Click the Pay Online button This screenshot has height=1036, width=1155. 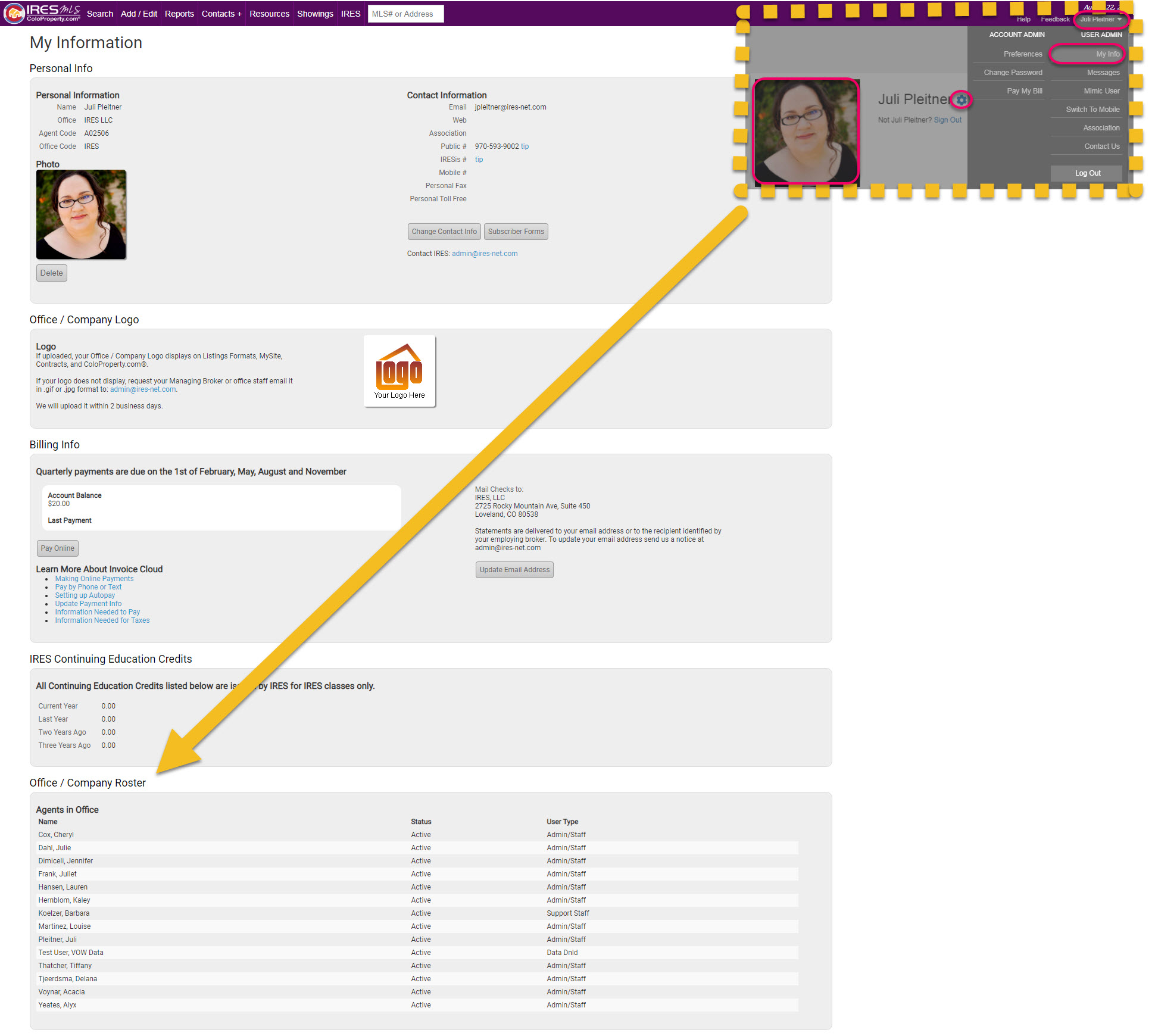[57, 548]
